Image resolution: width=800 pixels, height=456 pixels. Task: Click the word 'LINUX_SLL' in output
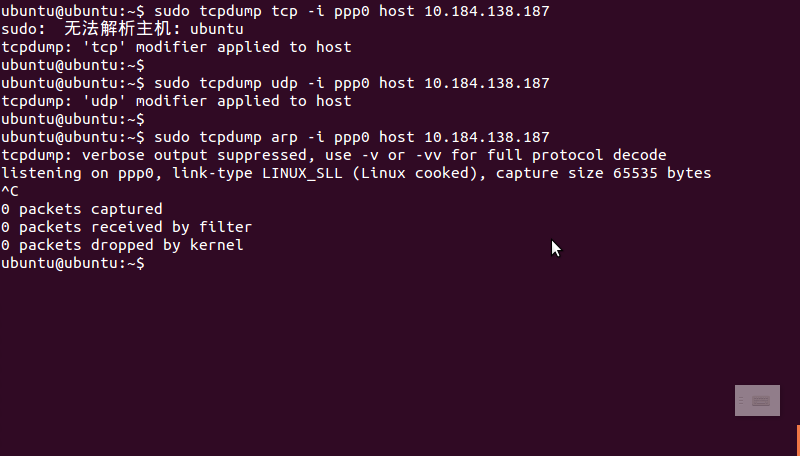(x=302, y=173)
